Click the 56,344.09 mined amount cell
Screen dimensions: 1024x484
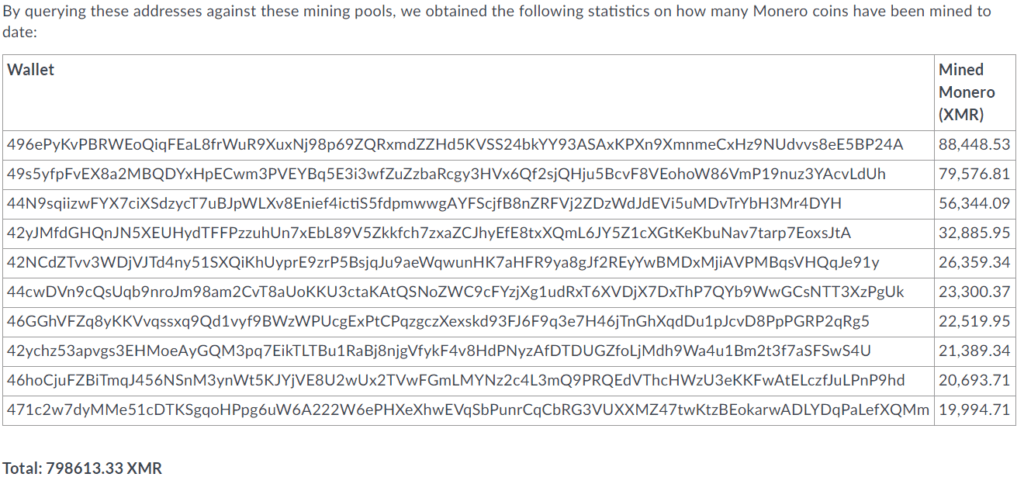[974, 204]
